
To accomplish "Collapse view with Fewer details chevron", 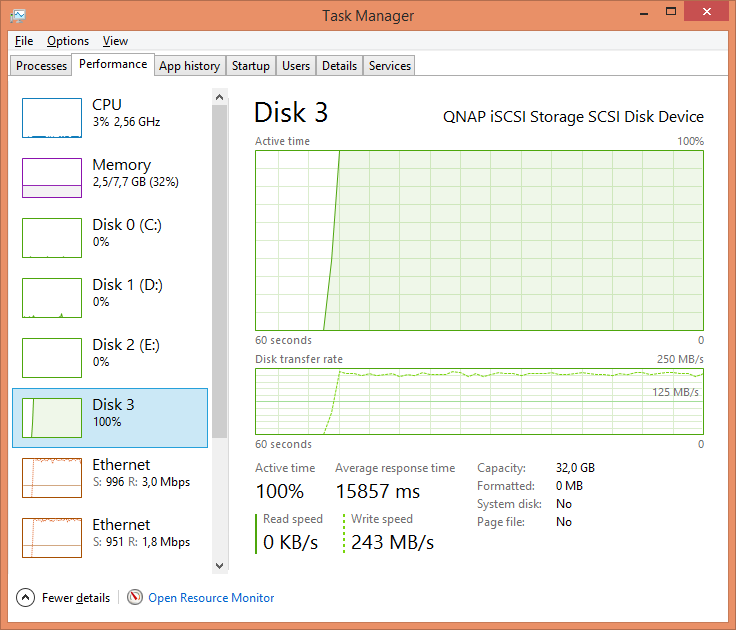I will click(x=26, y=598).
